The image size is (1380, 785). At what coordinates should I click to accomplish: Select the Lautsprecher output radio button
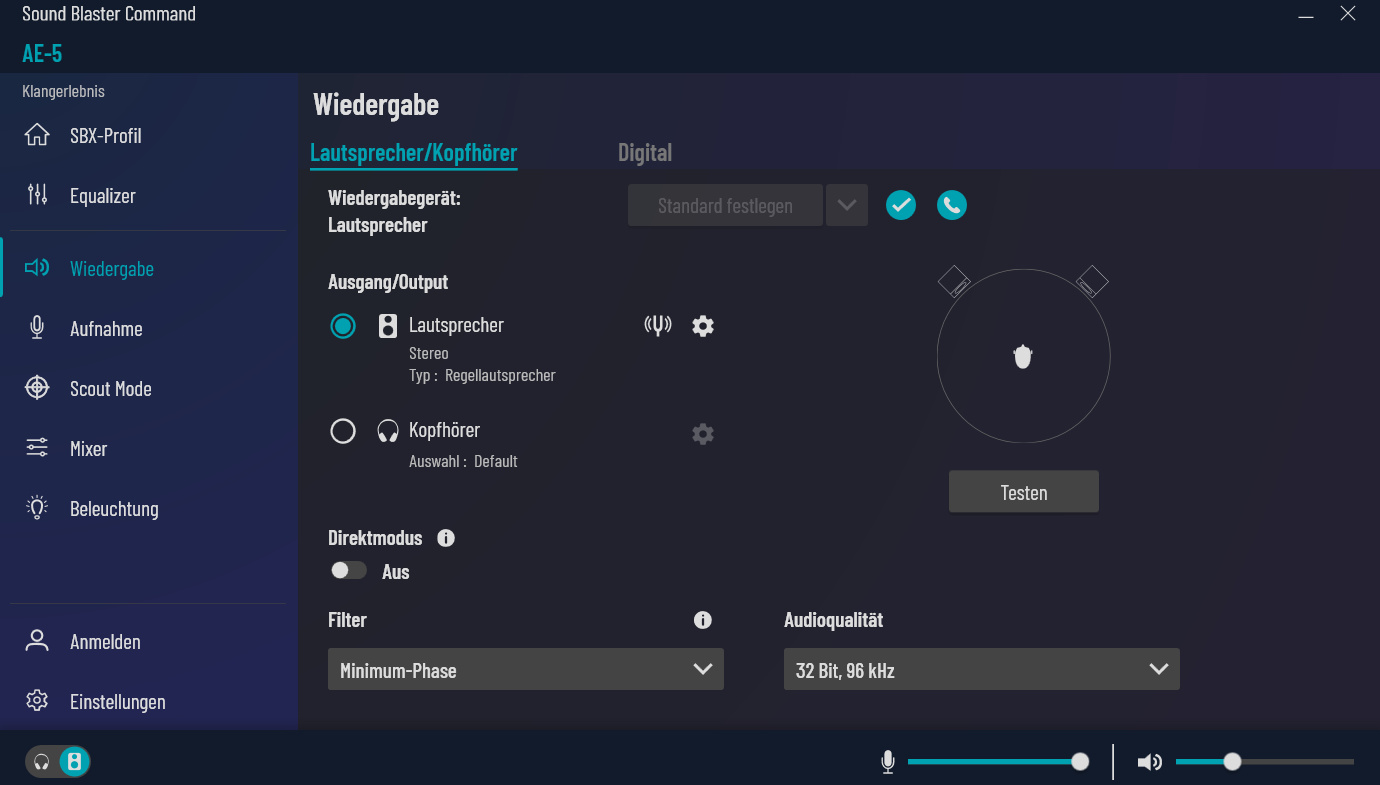click(x=343, y=326)
